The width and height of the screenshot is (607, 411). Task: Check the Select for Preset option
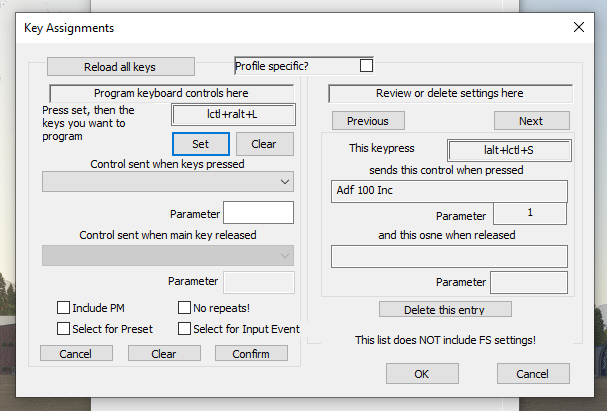point(64,328)
